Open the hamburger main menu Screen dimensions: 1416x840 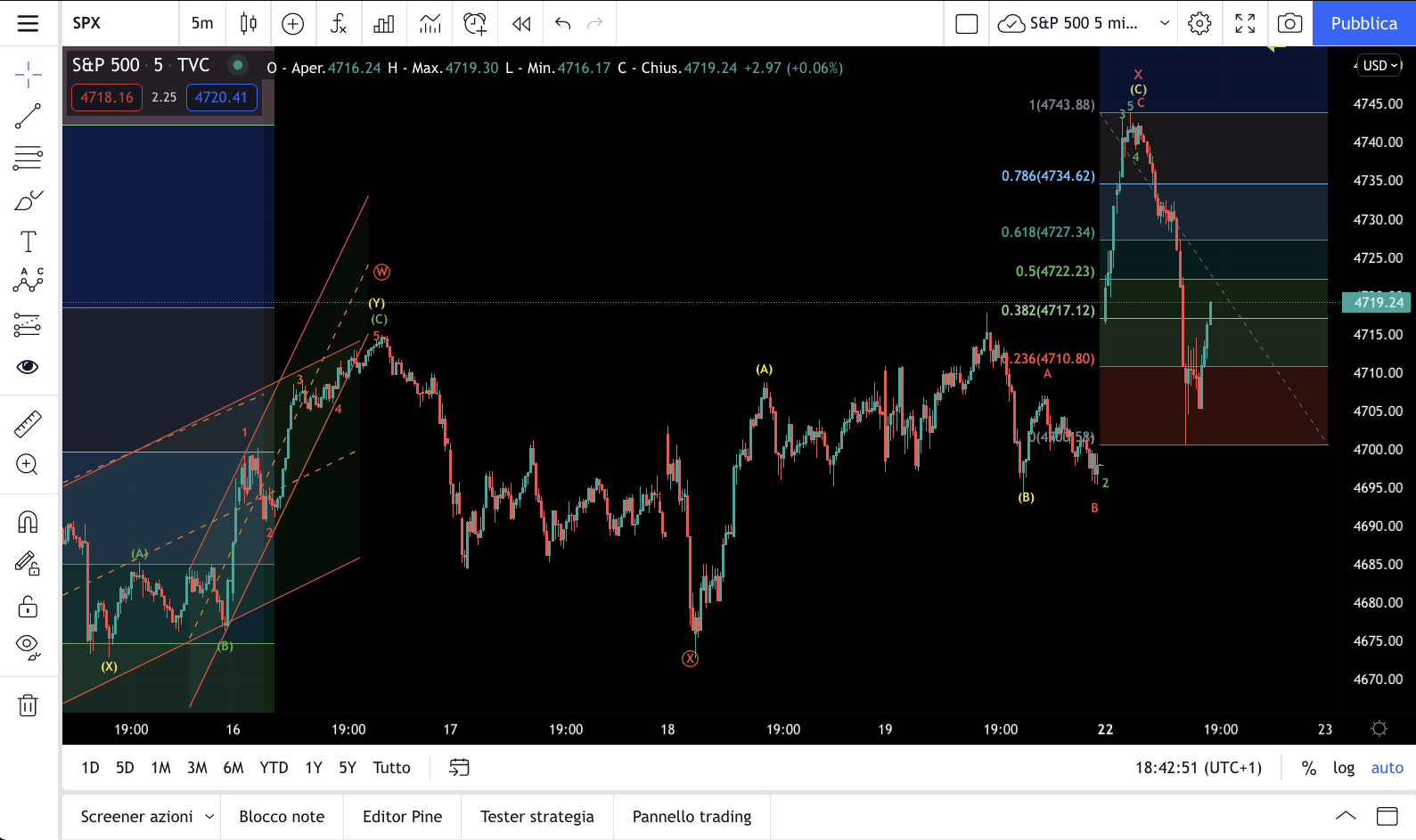[x=29, y=23]
